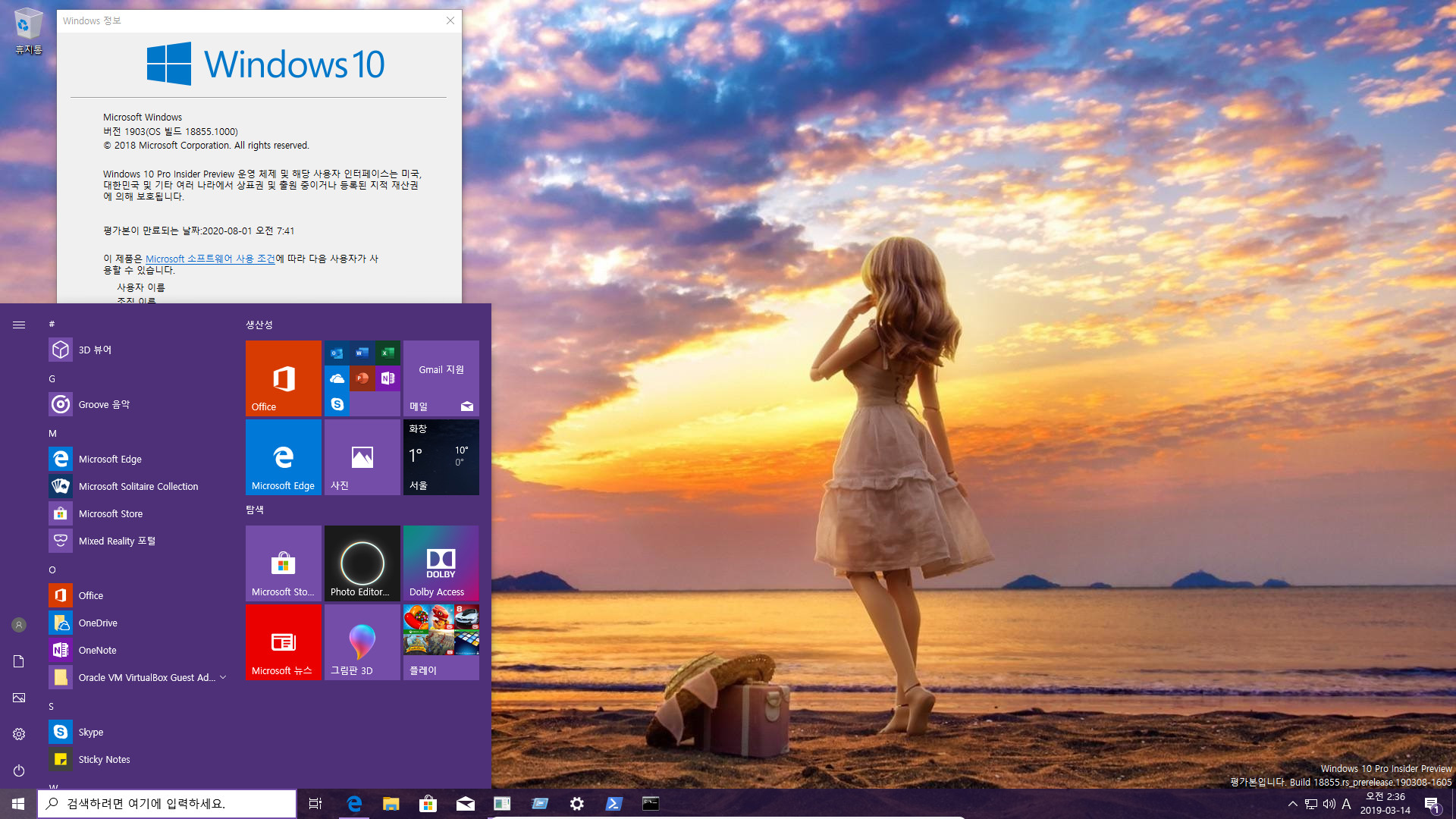Click the 생산성 tile group header
Image resolution: width=1456 pixels, height=819 pixels.
click(x=259, y=325)
